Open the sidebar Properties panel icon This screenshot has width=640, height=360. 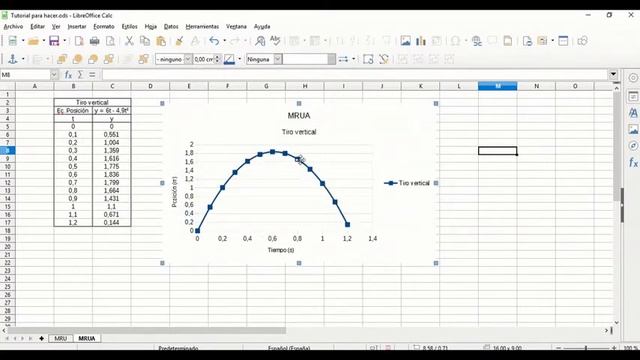[633, 96]
